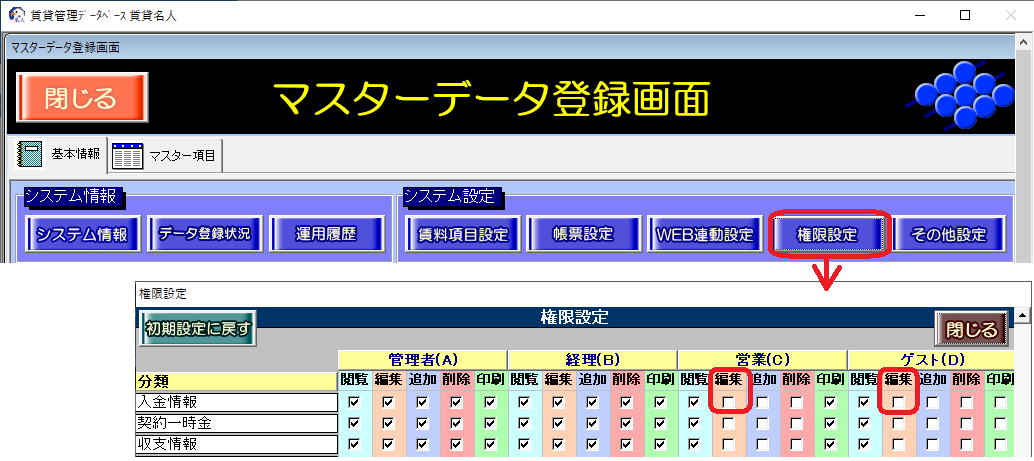
Task: Click the app icon in title bar
Action: [x=15, y=16]
